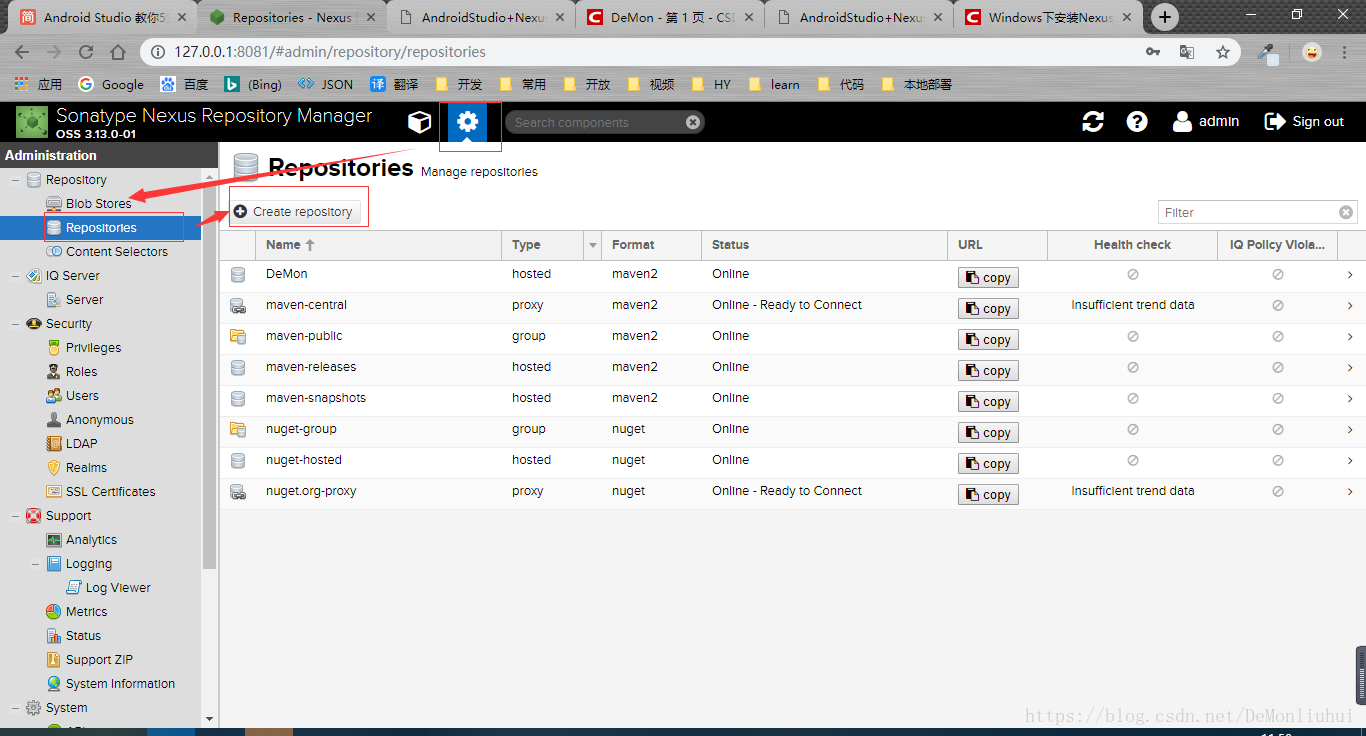Clear the Search components field
1366x736 pixels.
(693, 122)
